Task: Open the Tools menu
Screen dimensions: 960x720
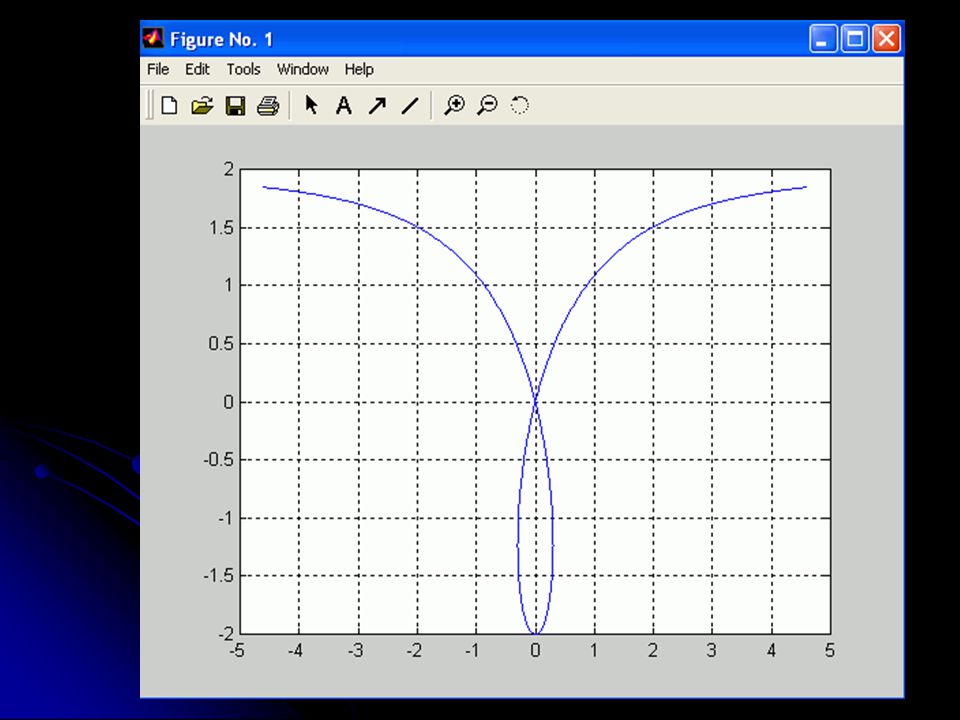Action: click(243, 69)
